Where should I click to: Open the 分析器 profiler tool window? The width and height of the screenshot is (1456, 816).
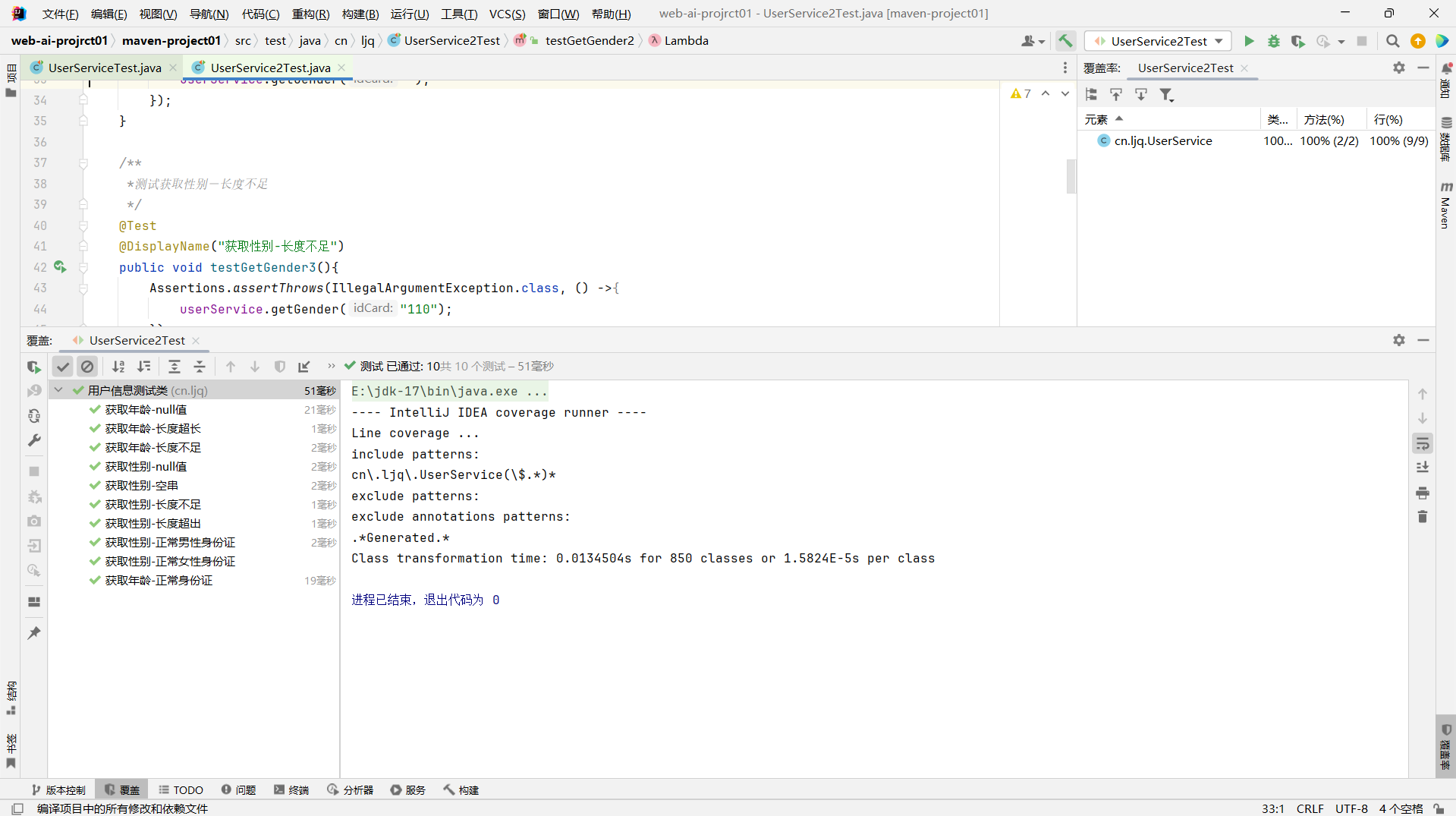point(351,789)
